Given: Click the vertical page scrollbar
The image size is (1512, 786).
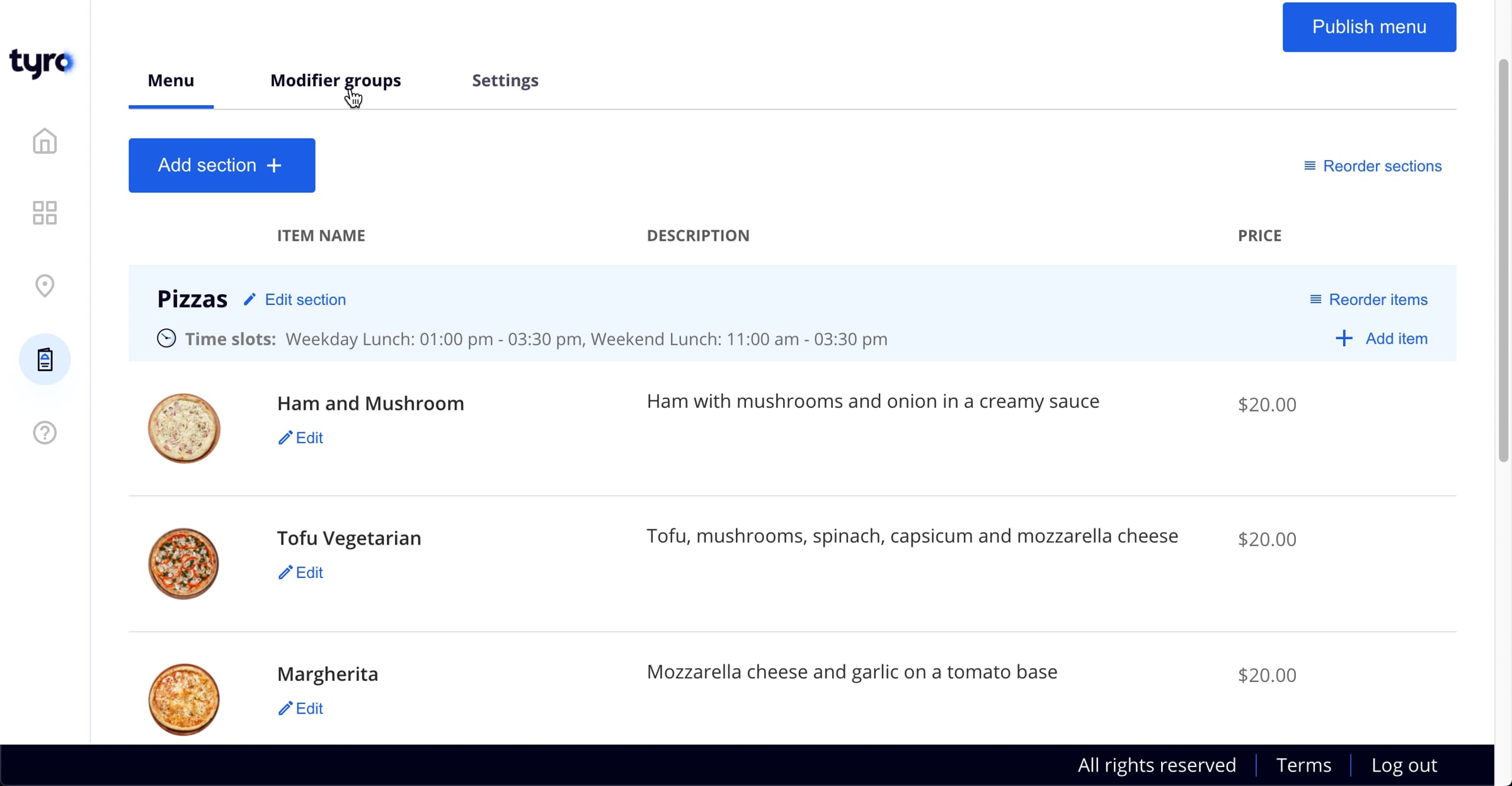Looking at the screenshot, I should pyautogui.click(x=1503, y=261).
